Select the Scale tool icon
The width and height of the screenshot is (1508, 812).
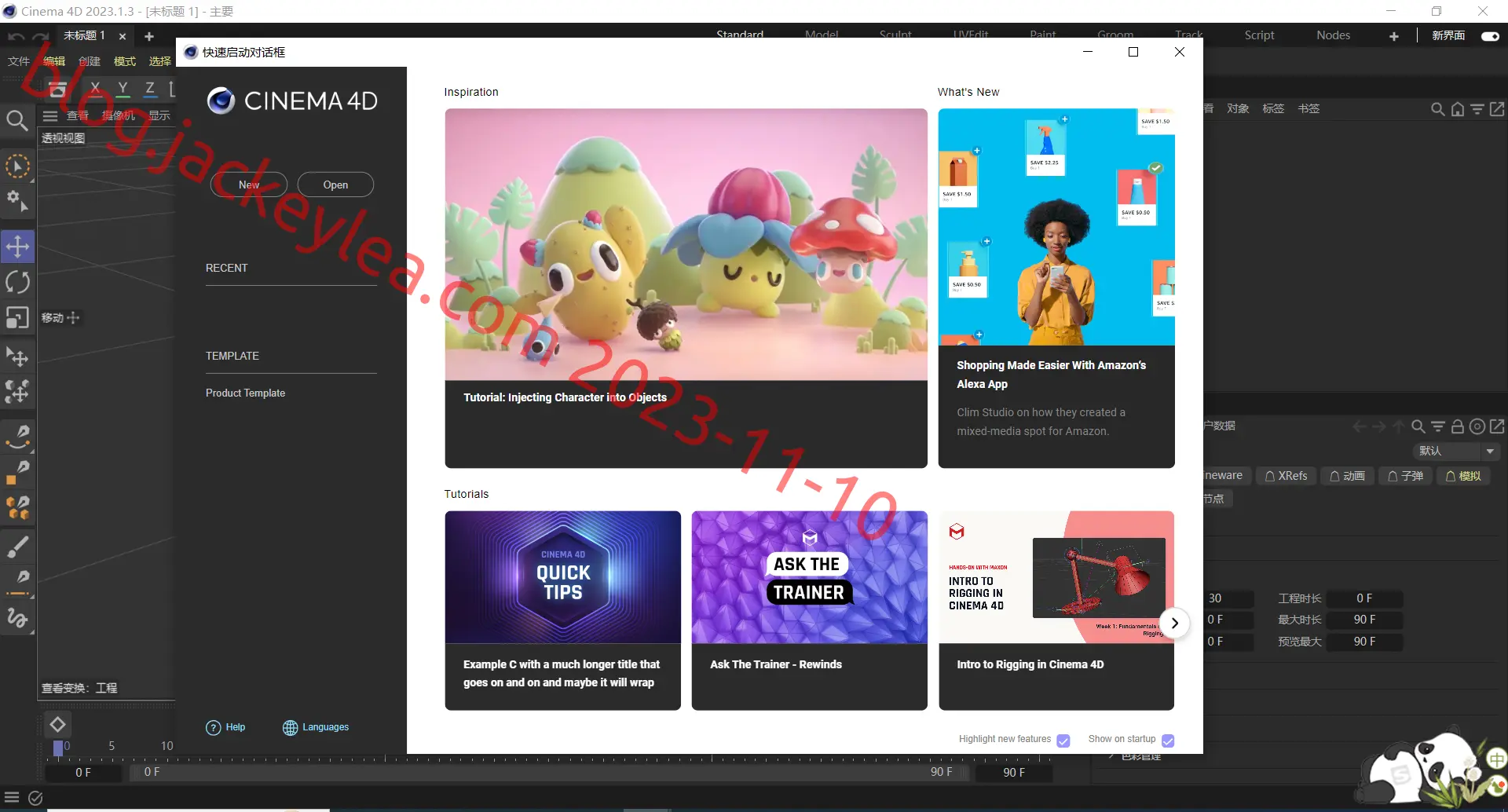click(17, 317)
